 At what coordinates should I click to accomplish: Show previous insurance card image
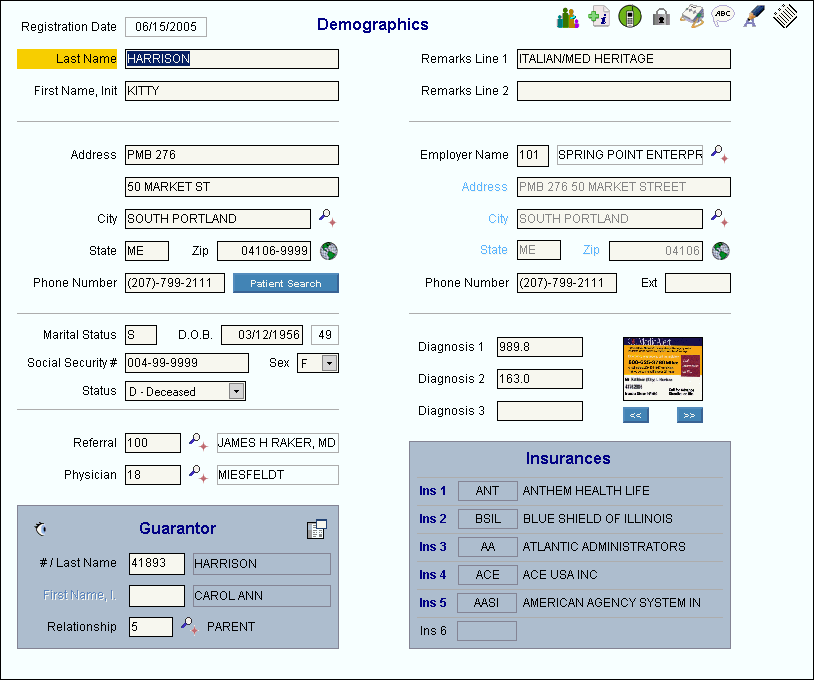tap(635, 415)
